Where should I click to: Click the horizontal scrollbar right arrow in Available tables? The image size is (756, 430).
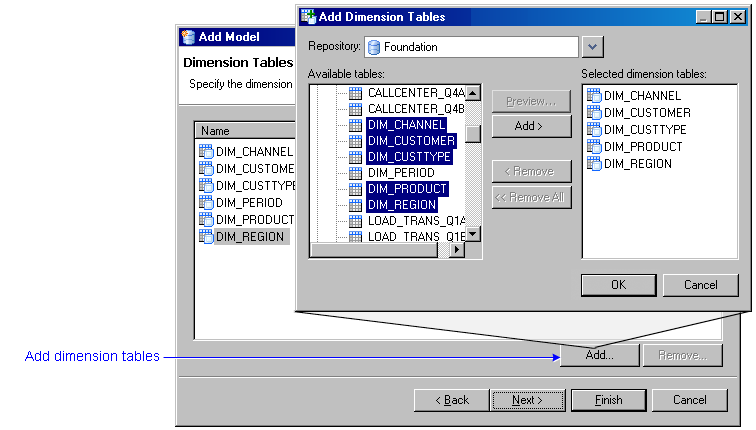tap(458, 250)
